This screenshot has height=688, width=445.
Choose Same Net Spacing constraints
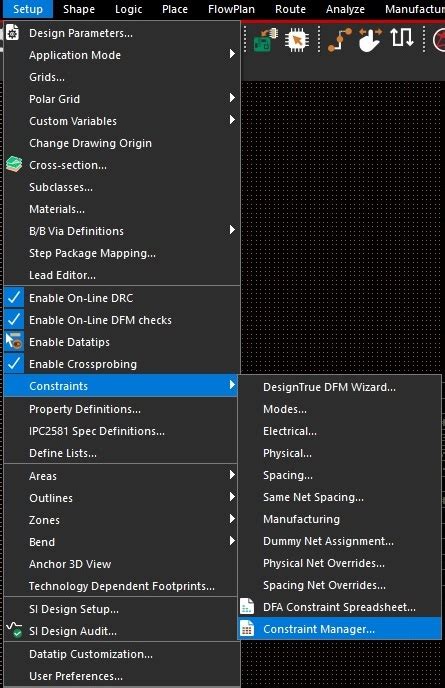(313, 497)
